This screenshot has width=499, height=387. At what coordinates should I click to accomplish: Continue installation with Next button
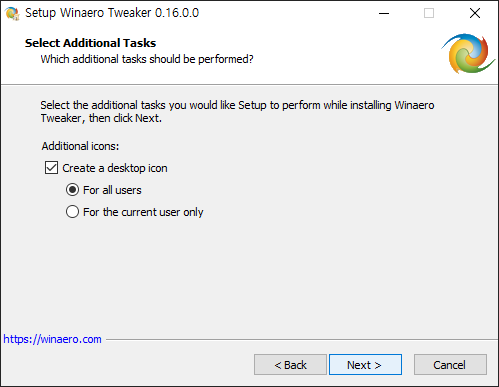coord(365,365)
